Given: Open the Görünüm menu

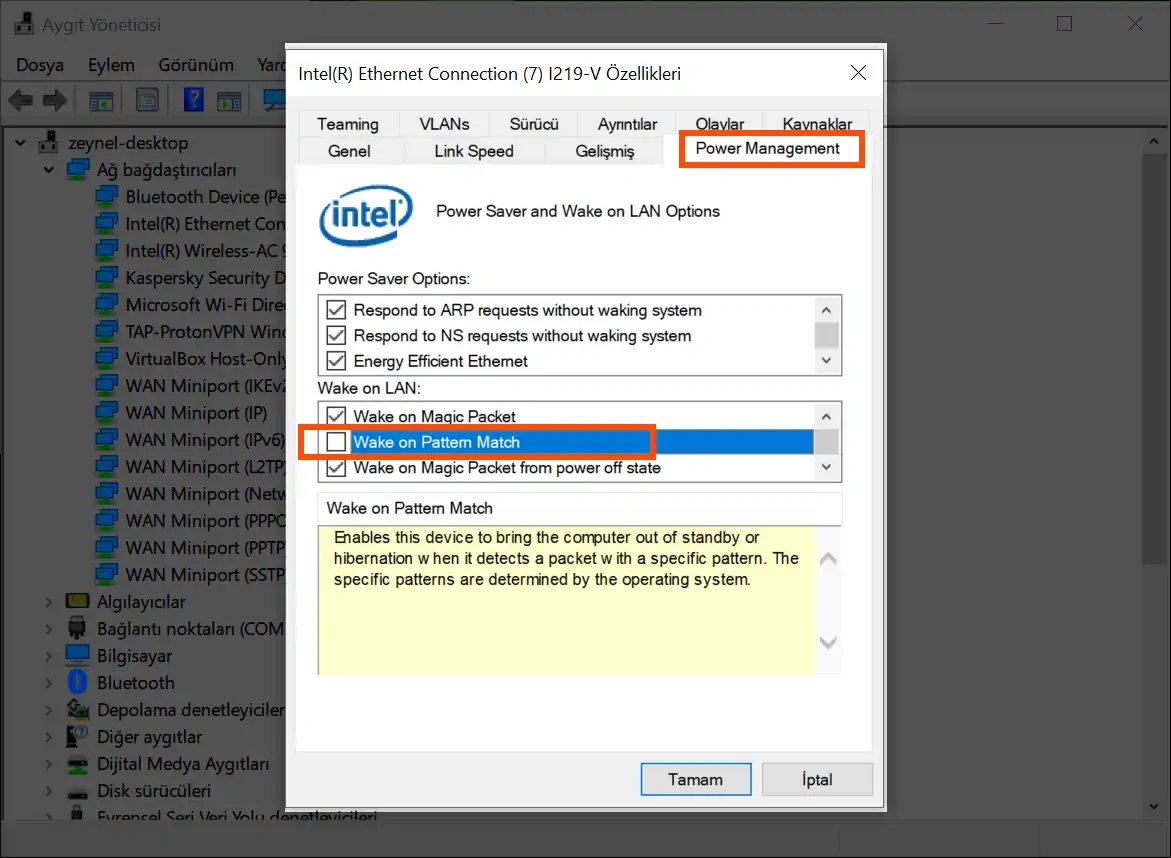Looking at the screenshot, I should [x=196, y=65].
